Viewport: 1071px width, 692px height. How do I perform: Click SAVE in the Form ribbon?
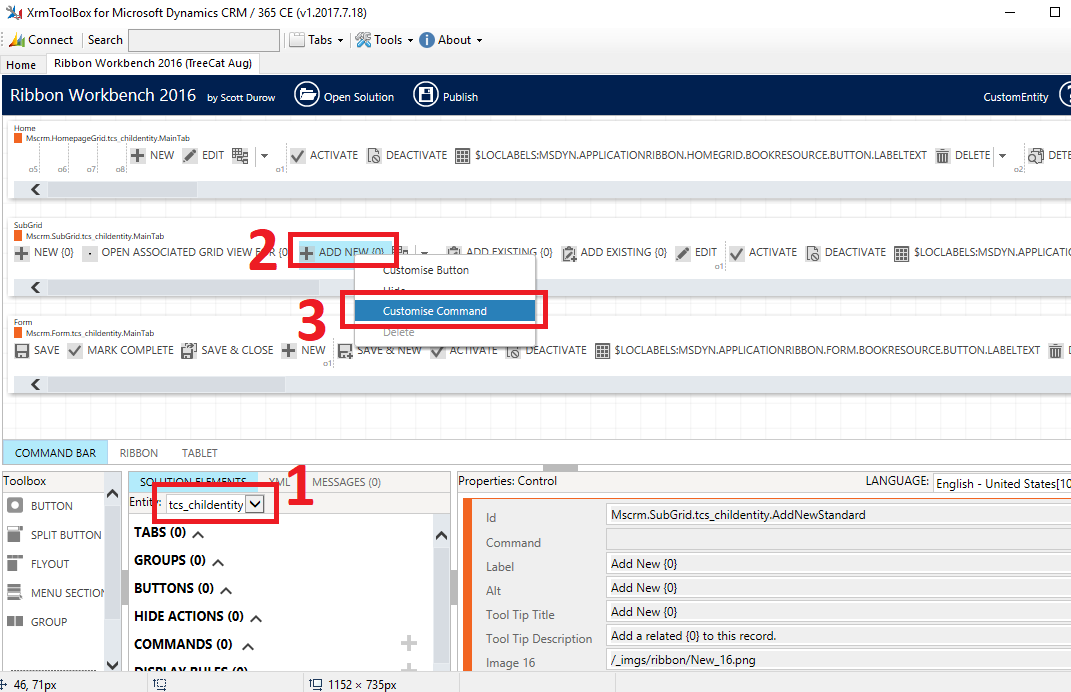(x=38, y=350)
